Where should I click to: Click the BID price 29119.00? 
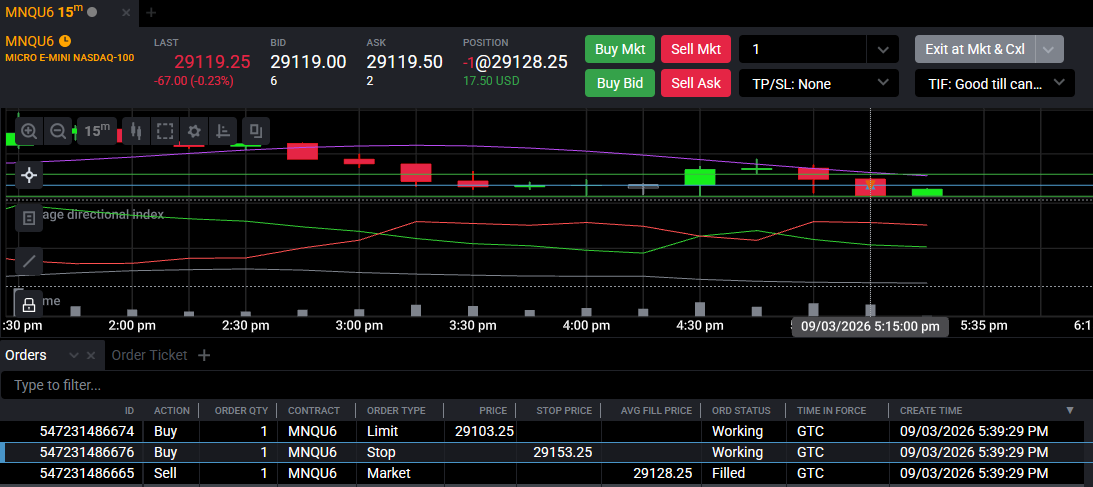click(x=308, y=62)
